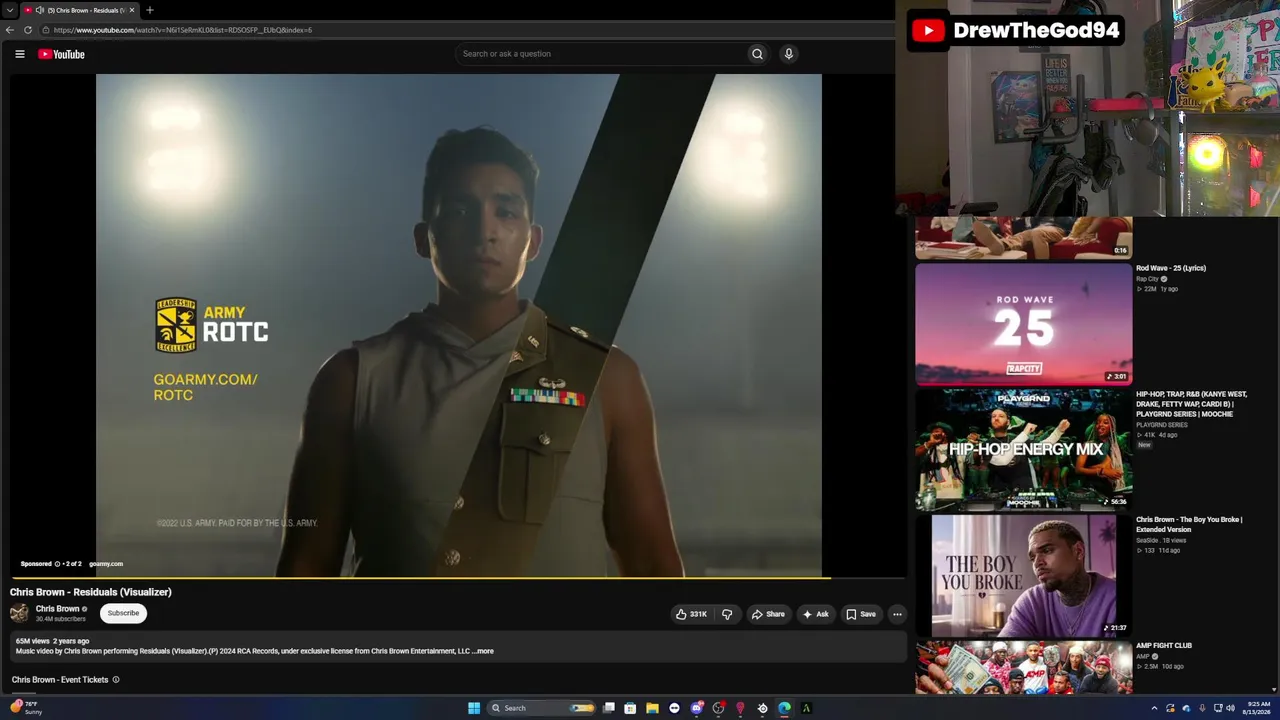Reload the page with the refresh icon
The image size is (1280, 720).
tap(28, 30)
